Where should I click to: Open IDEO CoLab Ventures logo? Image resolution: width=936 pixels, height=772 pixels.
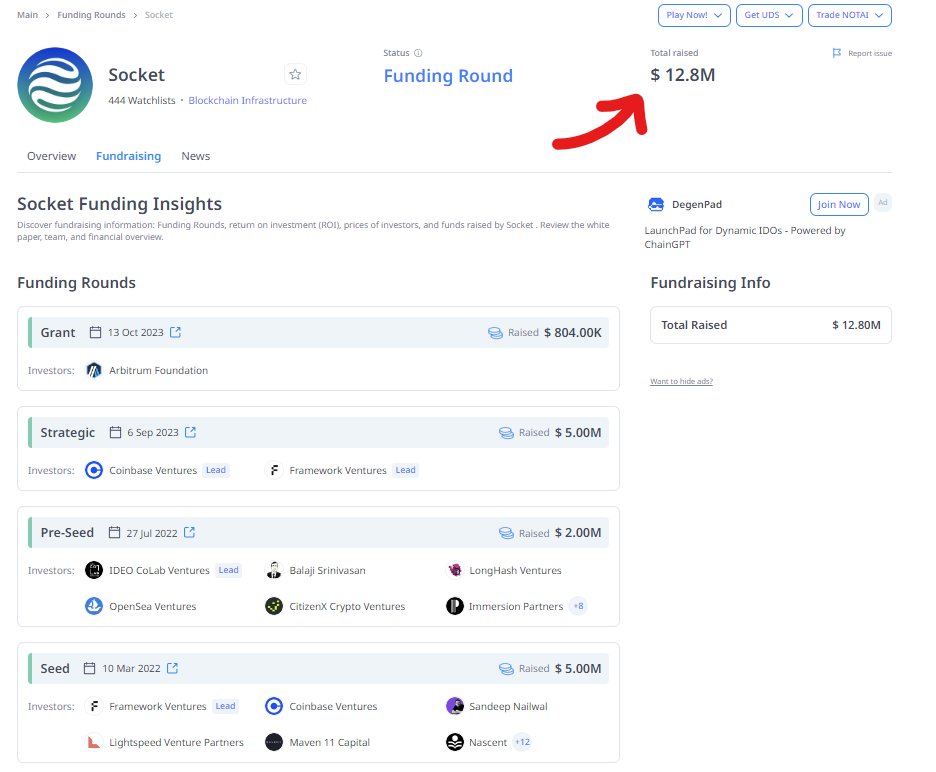click(x=94, y=570)
